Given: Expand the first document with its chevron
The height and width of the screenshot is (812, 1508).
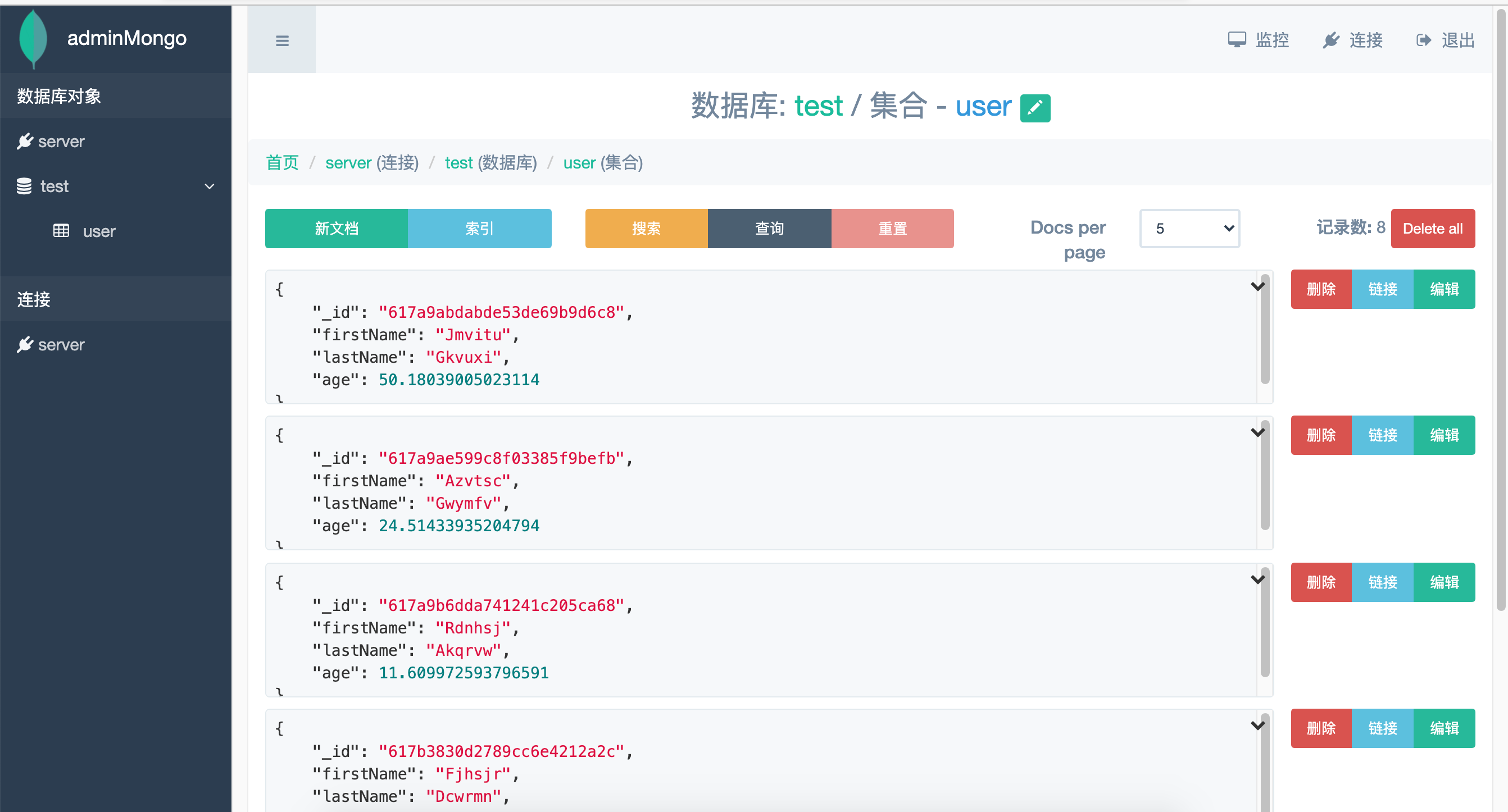Looking at the screenshot, I should [x=1257, y=286].
